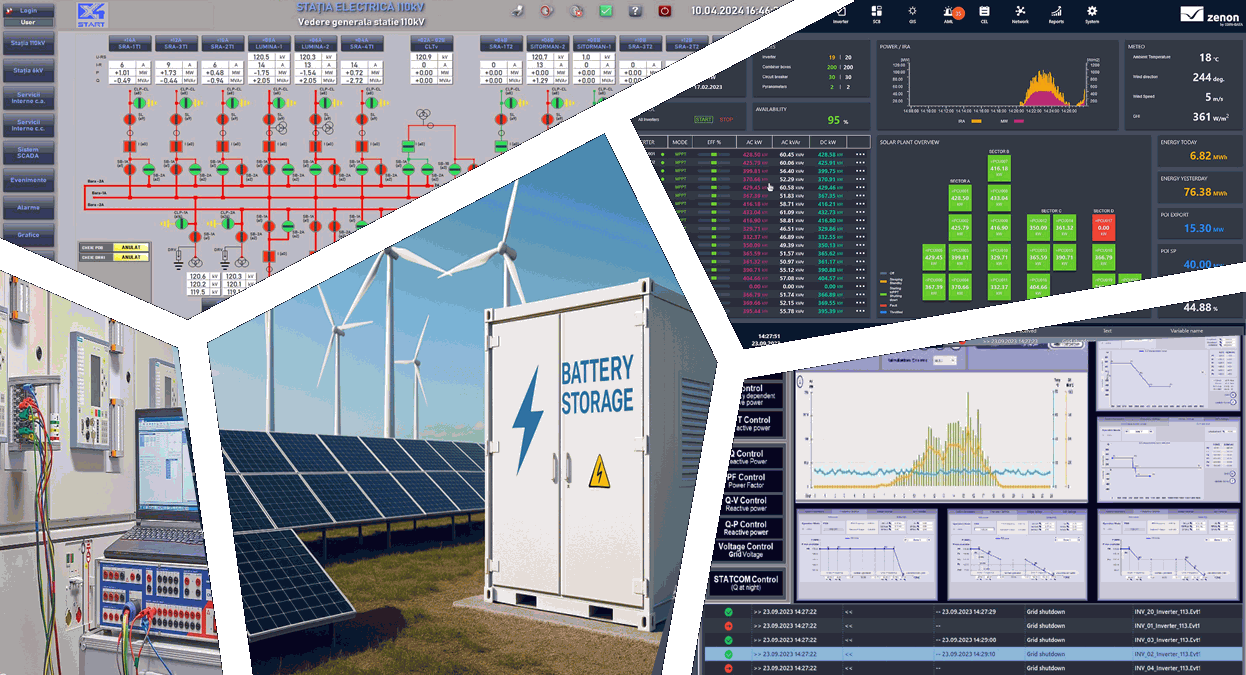Open the System gear icon

click(1092, 12)
